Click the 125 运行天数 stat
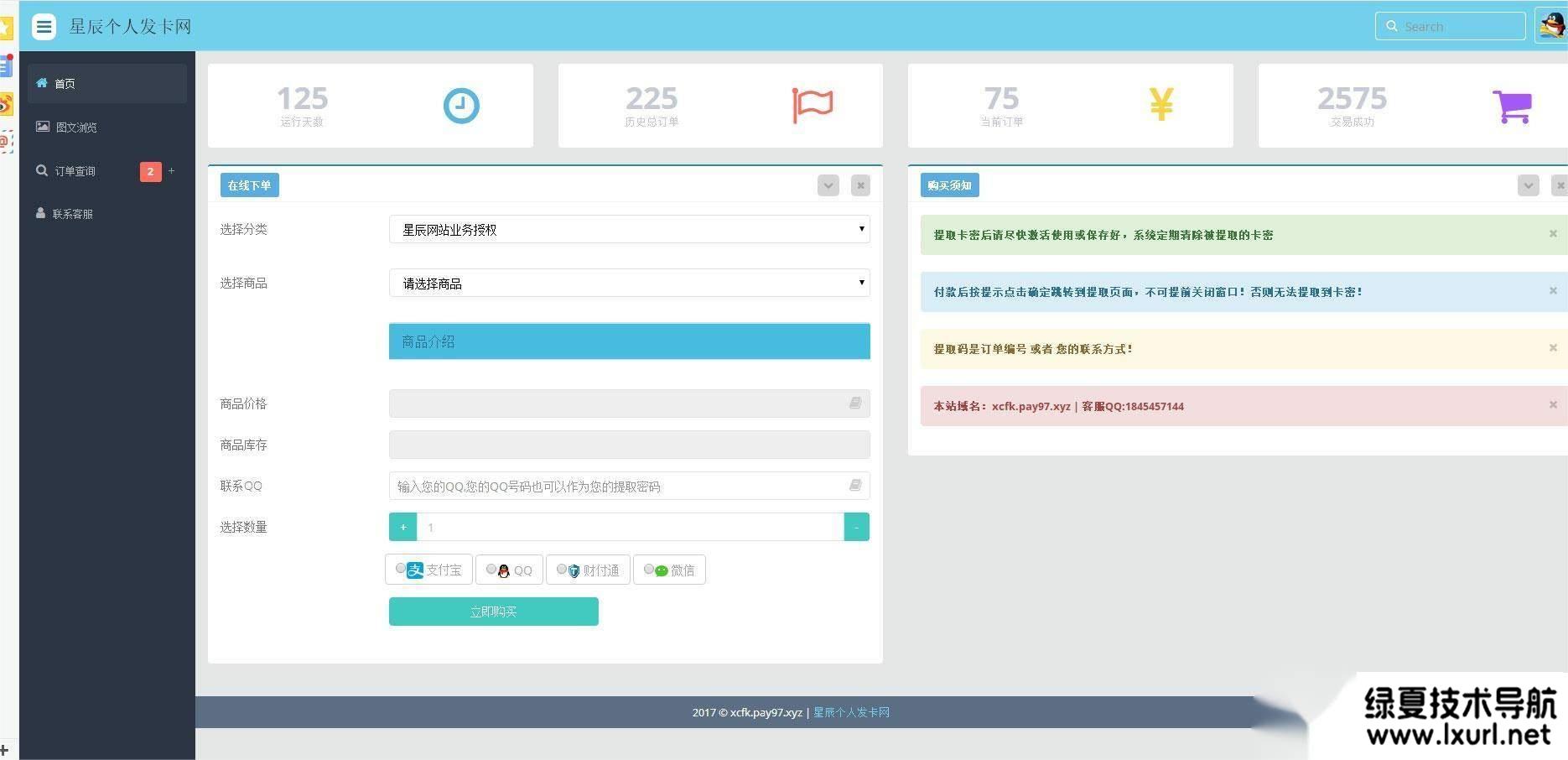Image resolution: width=1568 pixels, height=760 pixels. [302, 106]
